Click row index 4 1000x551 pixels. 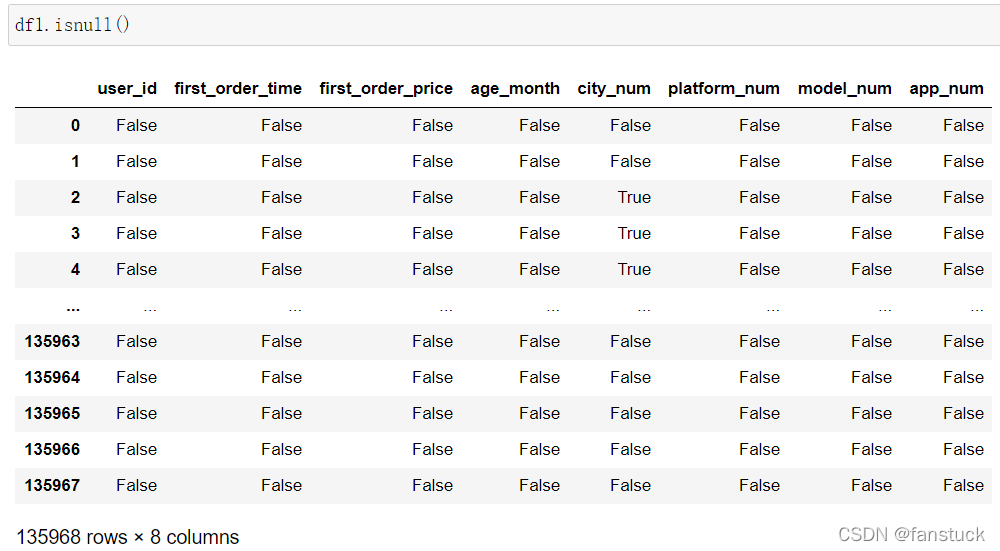coord(75,270)
